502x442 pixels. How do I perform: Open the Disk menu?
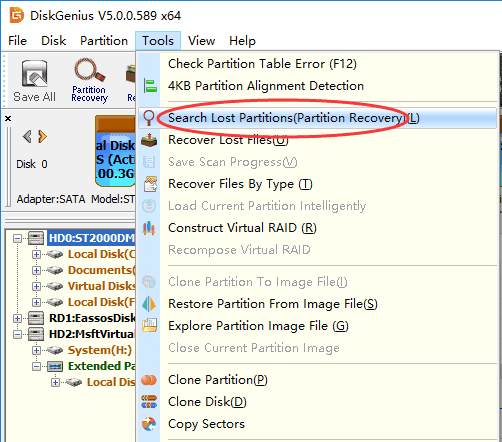click(53, 41)
